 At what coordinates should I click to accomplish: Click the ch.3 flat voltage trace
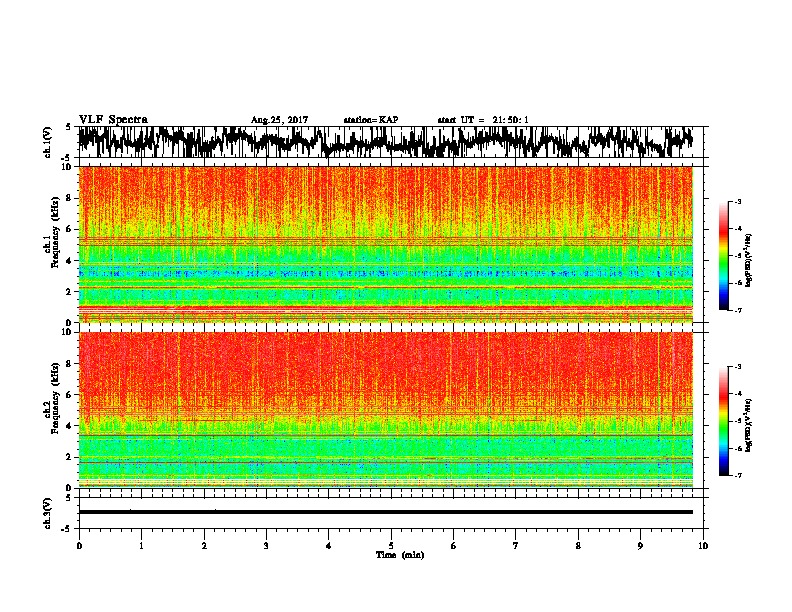(386, 512)
